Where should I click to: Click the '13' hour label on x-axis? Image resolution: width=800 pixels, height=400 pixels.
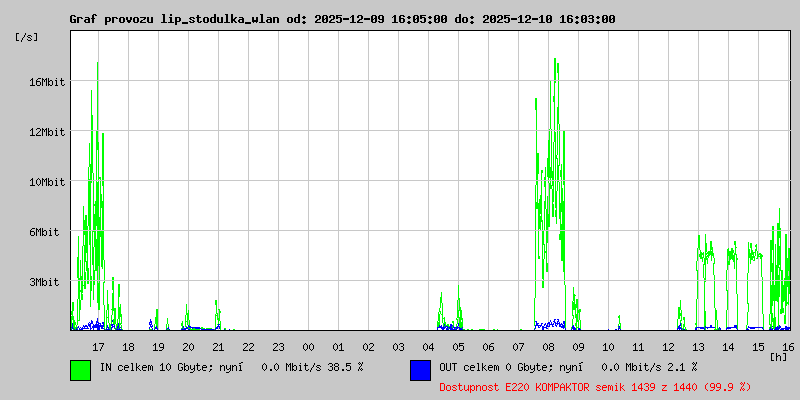click(698, 347)
